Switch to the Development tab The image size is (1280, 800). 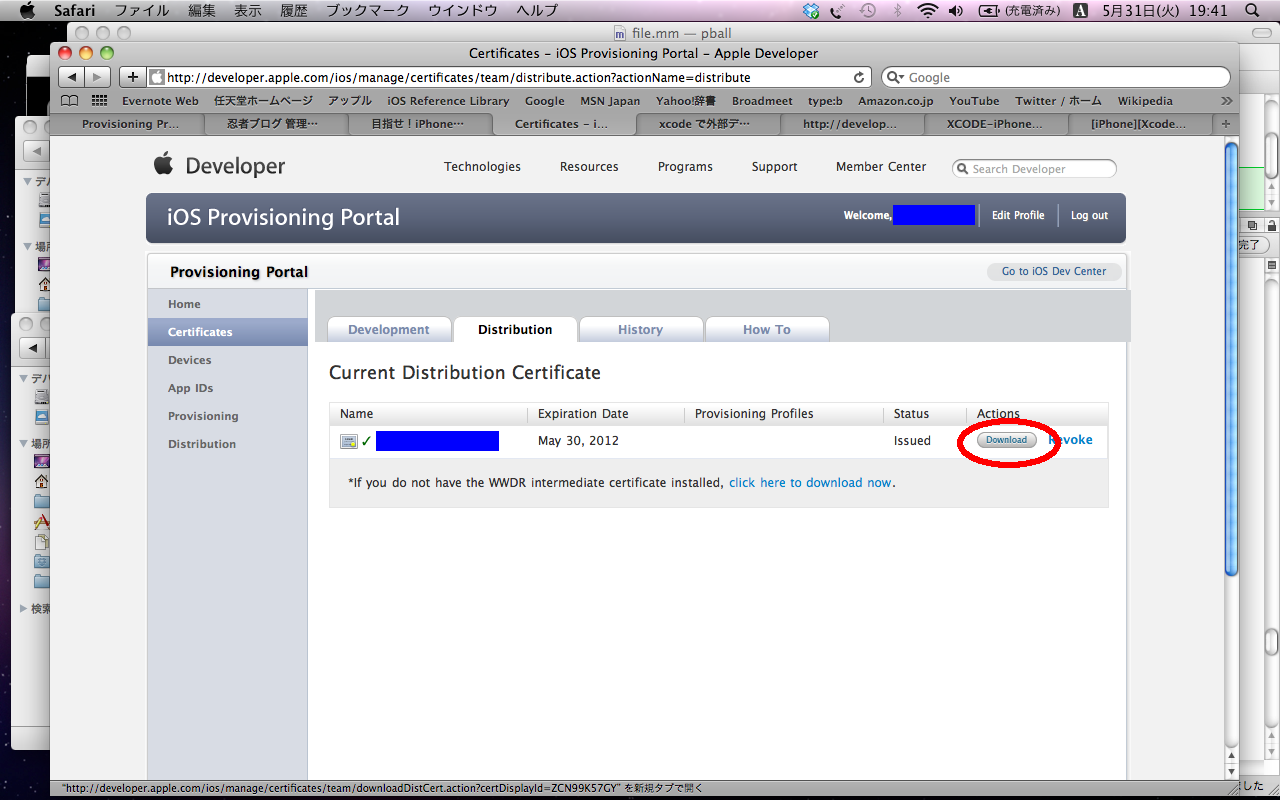pyautogui.click(x=389, y=330)
